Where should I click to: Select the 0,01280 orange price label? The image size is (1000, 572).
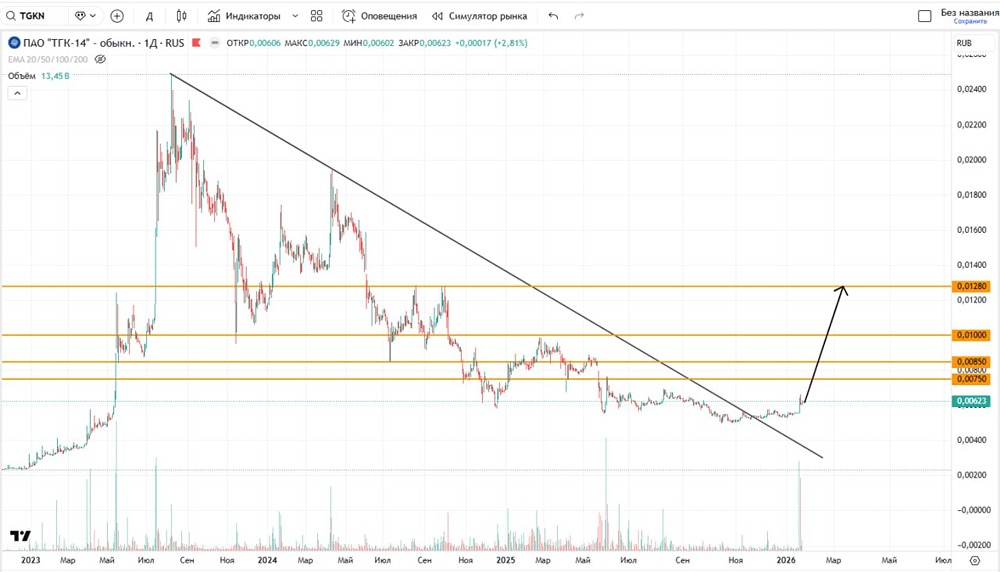pyautogui.click(x=971, y=286)
